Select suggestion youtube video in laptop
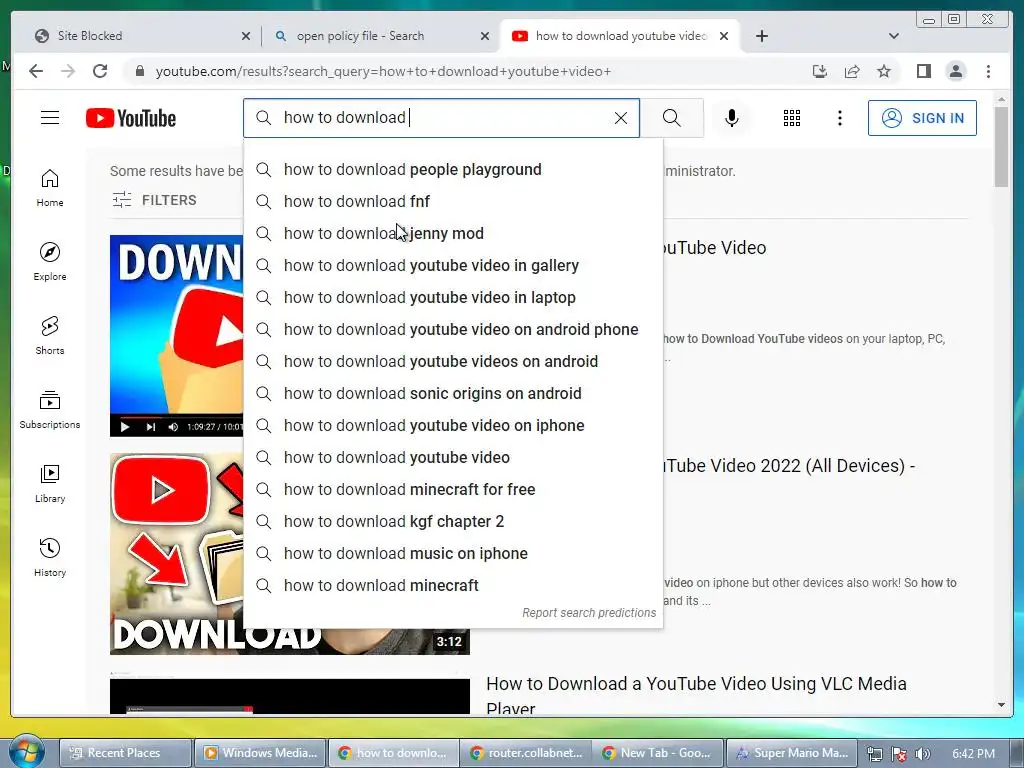This screenshot has height=768, width=1024. tap(453, 298)
